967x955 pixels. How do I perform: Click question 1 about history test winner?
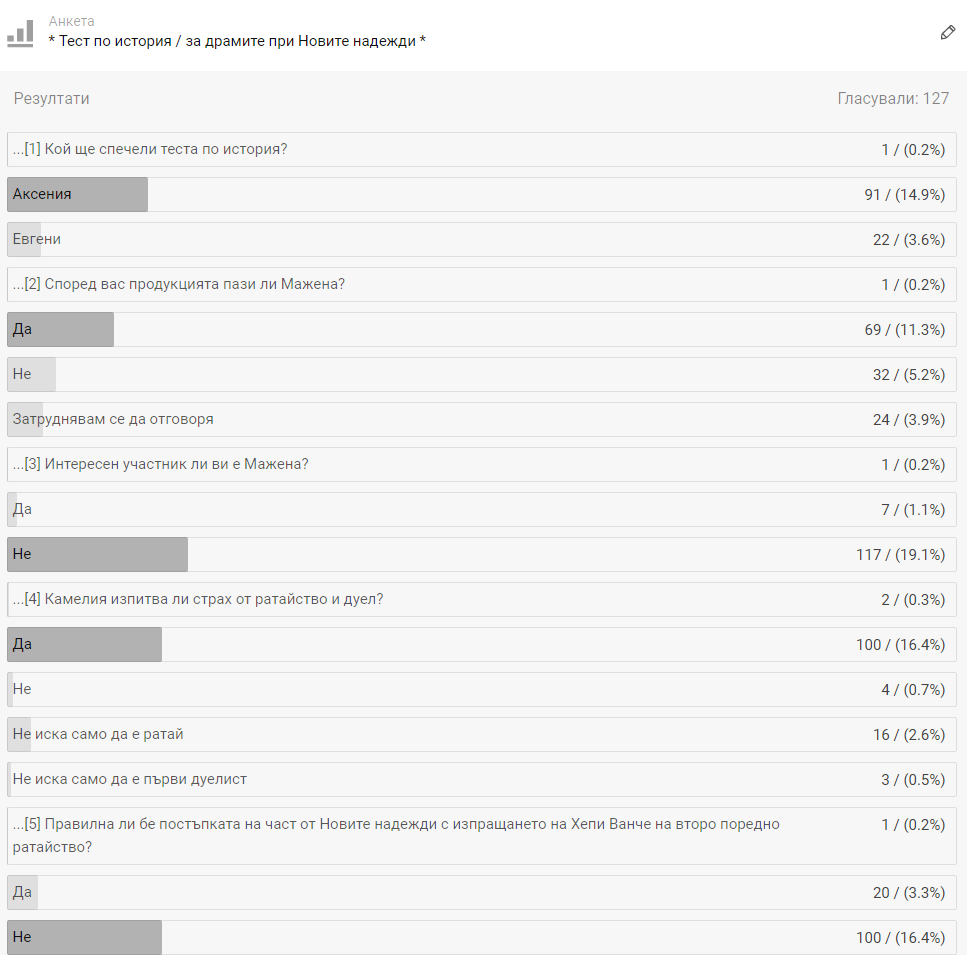tap(482, 149)
